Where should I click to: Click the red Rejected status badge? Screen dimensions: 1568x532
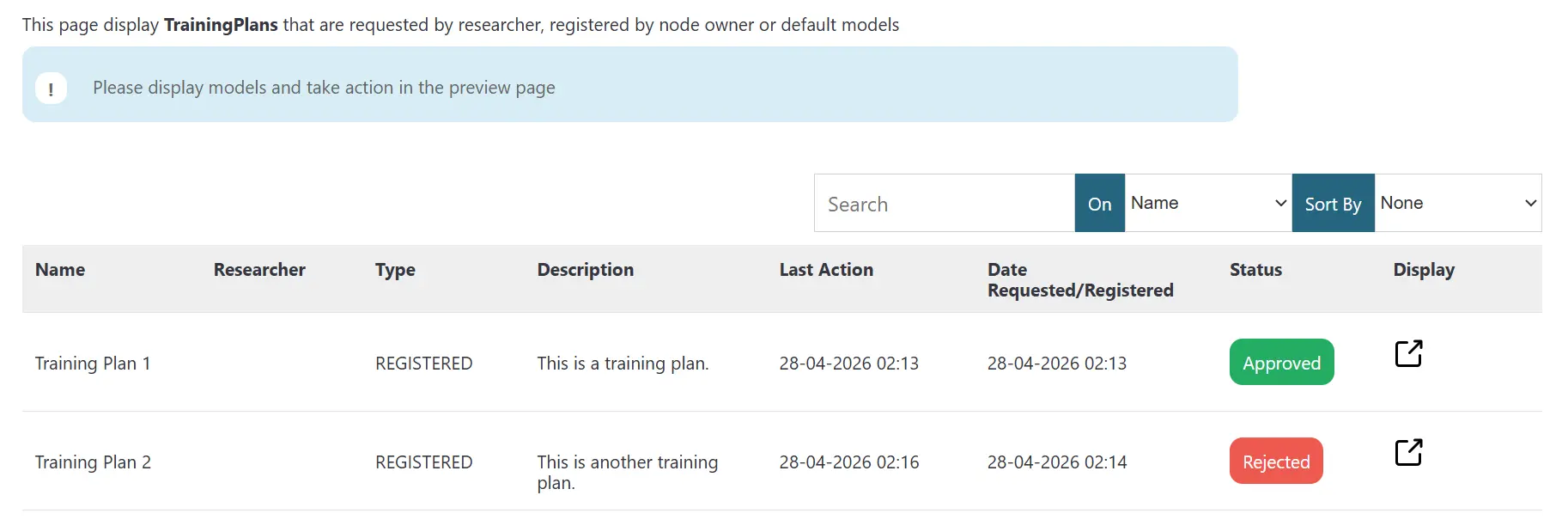1276,461
